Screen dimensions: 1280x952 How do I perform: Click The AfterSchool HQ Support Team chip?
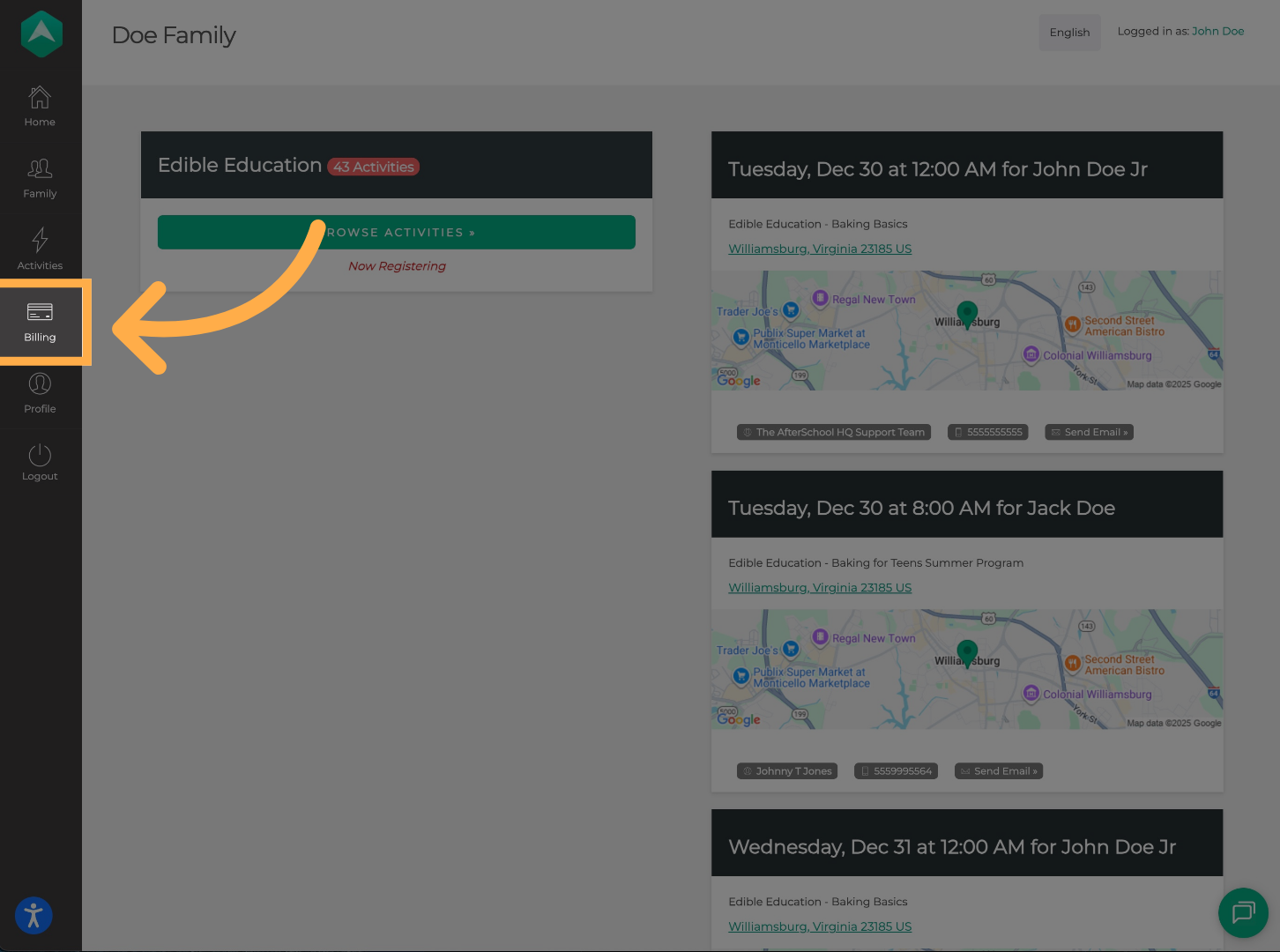click(833, 432)
